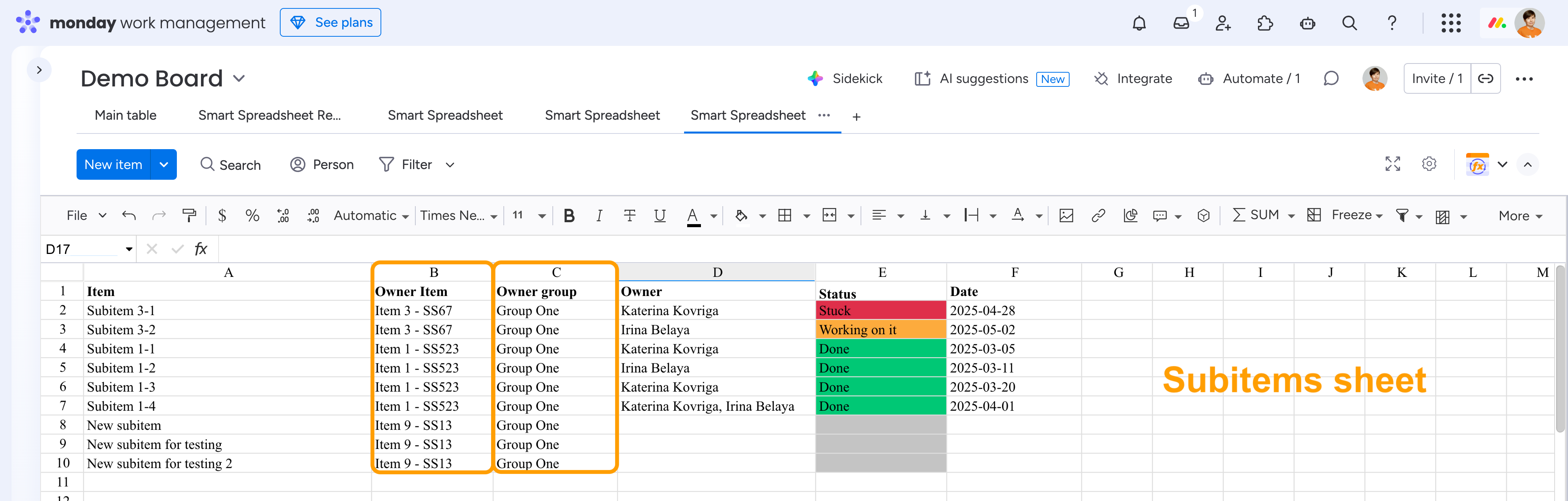This screenshot has height=501, width=1568.
Task: Click the New item button
Action: click(x=113, y=164)
